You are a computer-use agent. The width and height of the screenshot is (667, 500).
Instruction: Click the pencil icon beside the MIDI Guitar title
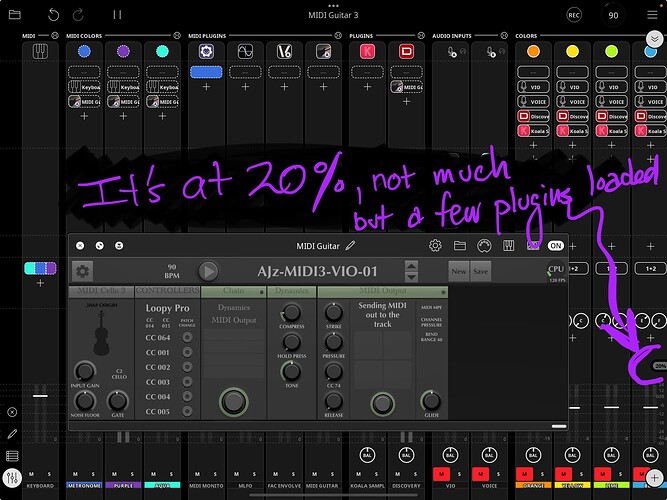click(351, 245)
